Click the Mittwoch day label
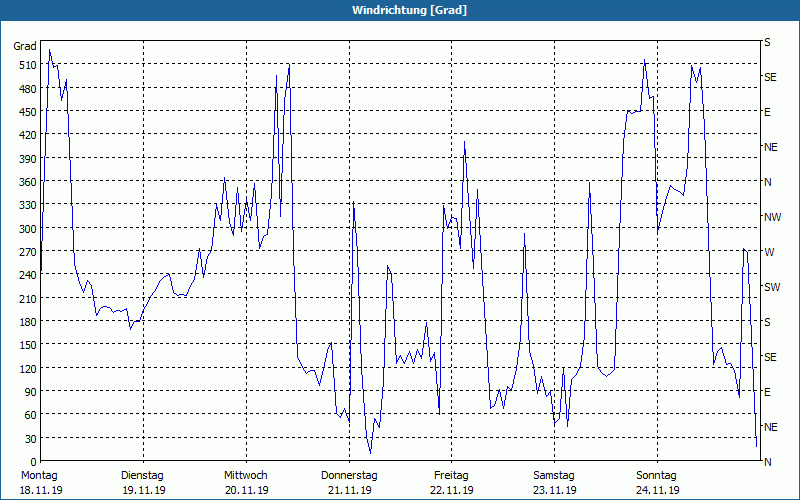This screenshot has width=800, height=500. click(246, 476)
